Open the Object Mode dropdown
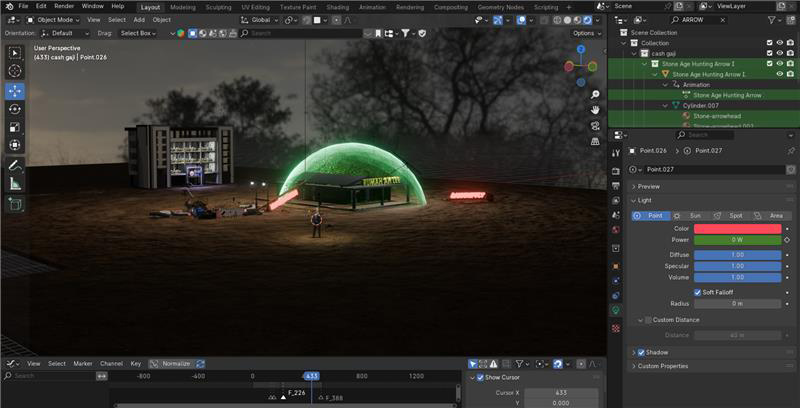 pos(53,20)
